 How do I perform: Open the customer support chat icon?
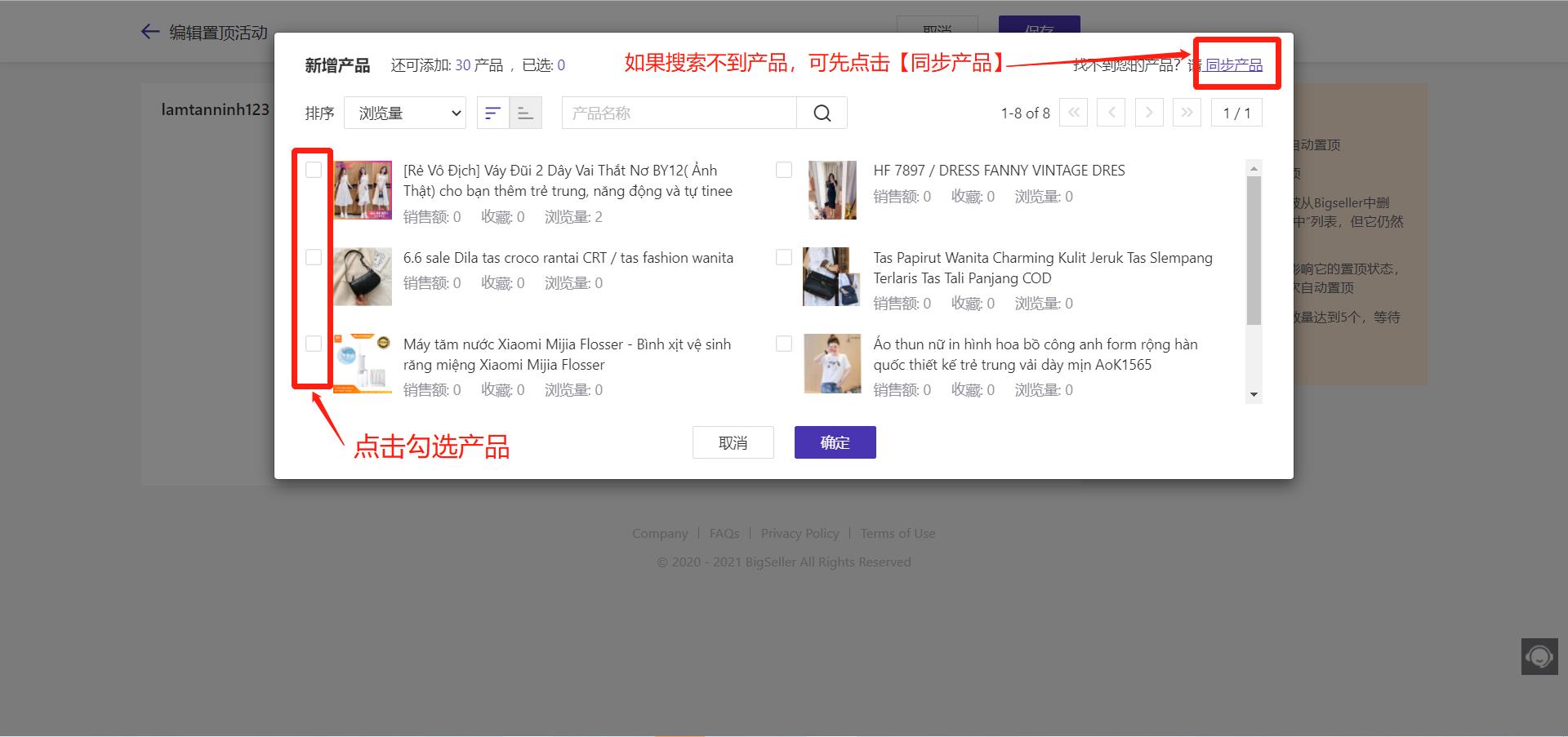tap(1539, 656)
